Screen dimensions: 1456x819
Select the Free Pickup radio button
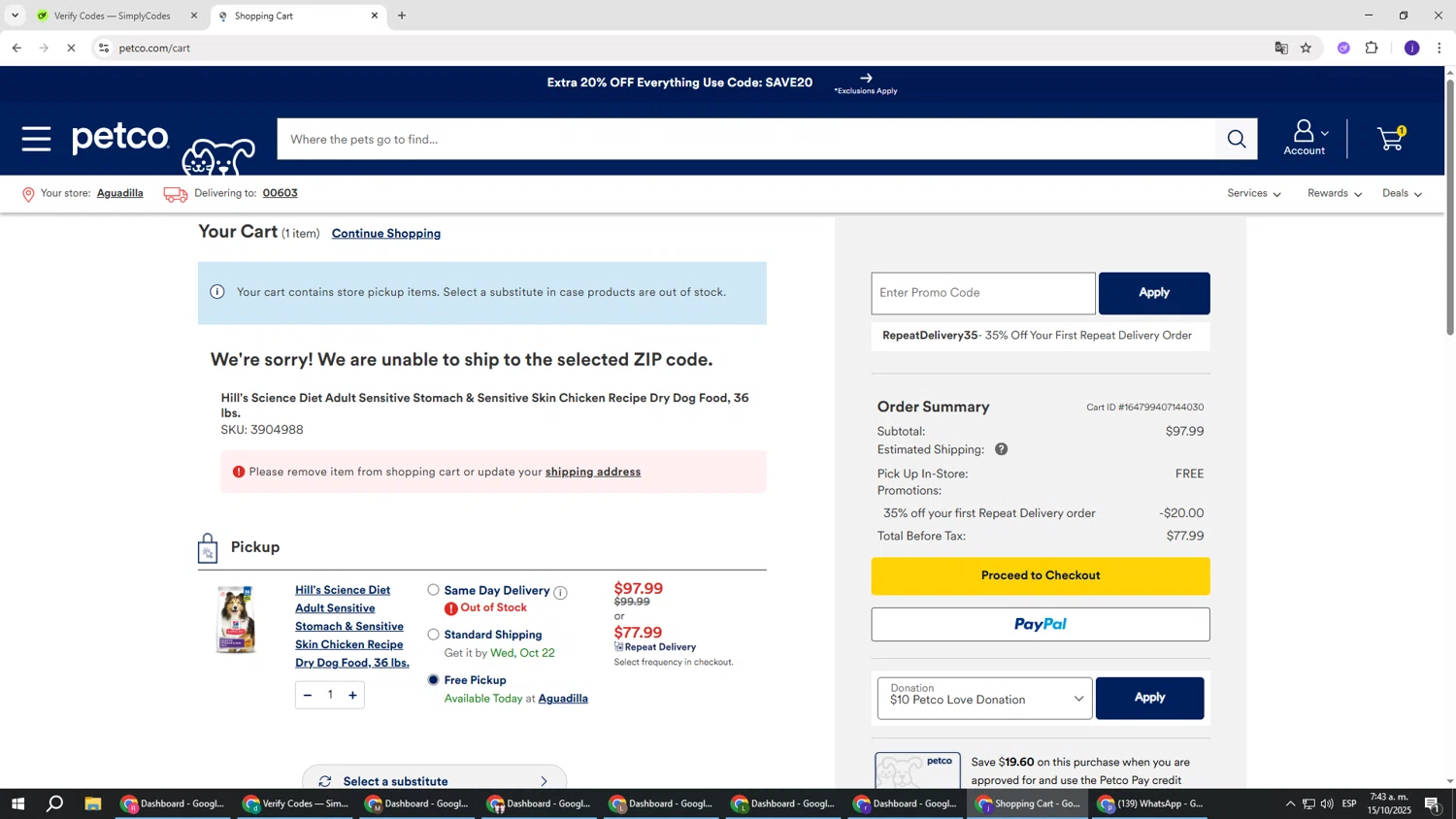tap(434, 680)
